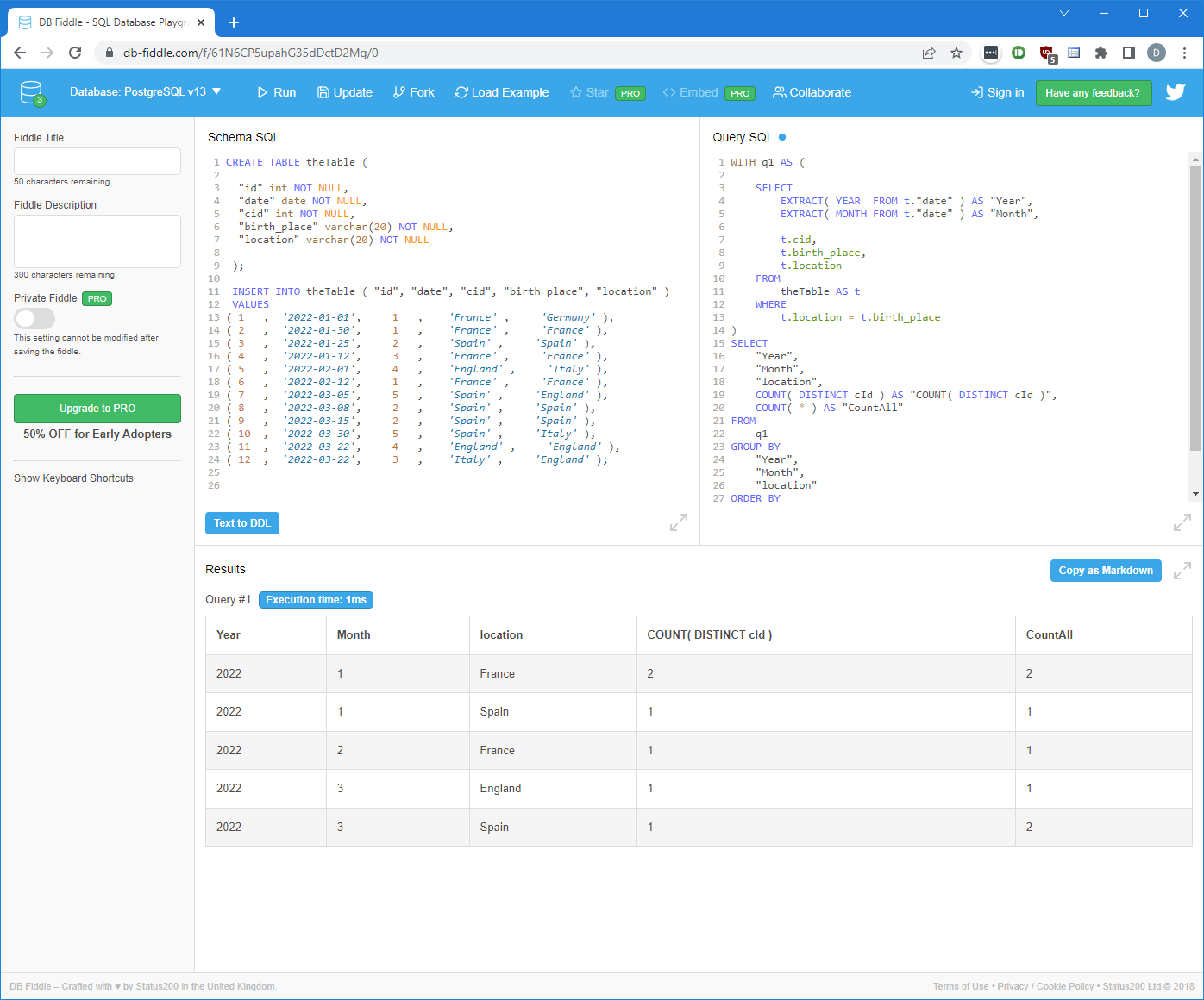Open the browser side panel icon

click(x=1129, y=53)
